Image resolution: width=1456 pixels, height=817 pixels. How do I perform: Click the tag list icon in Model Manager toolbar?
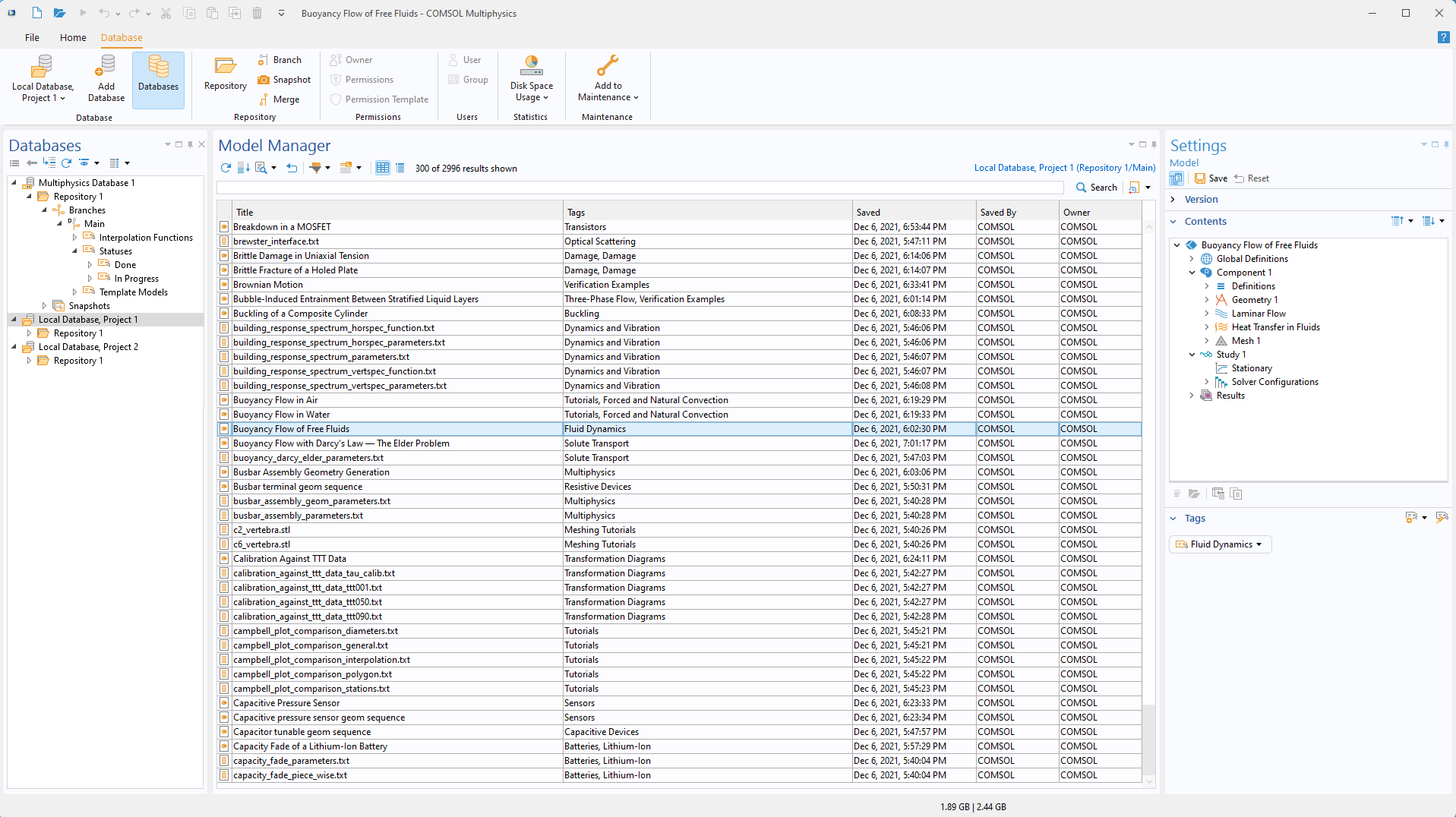346,168
